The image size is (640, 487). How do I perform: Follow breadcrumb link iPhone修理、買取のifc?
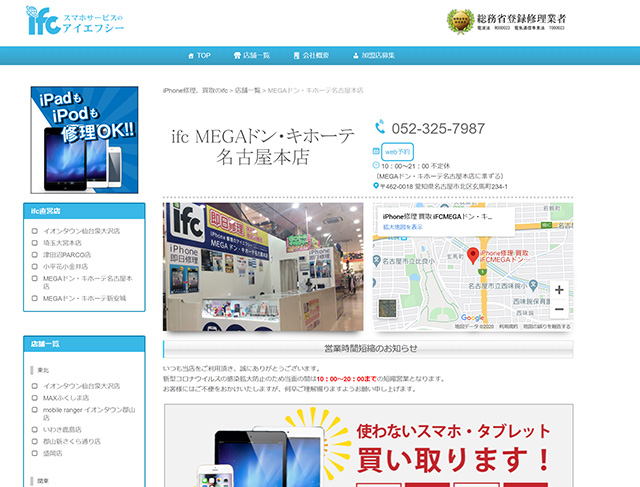tap(195, 90)
